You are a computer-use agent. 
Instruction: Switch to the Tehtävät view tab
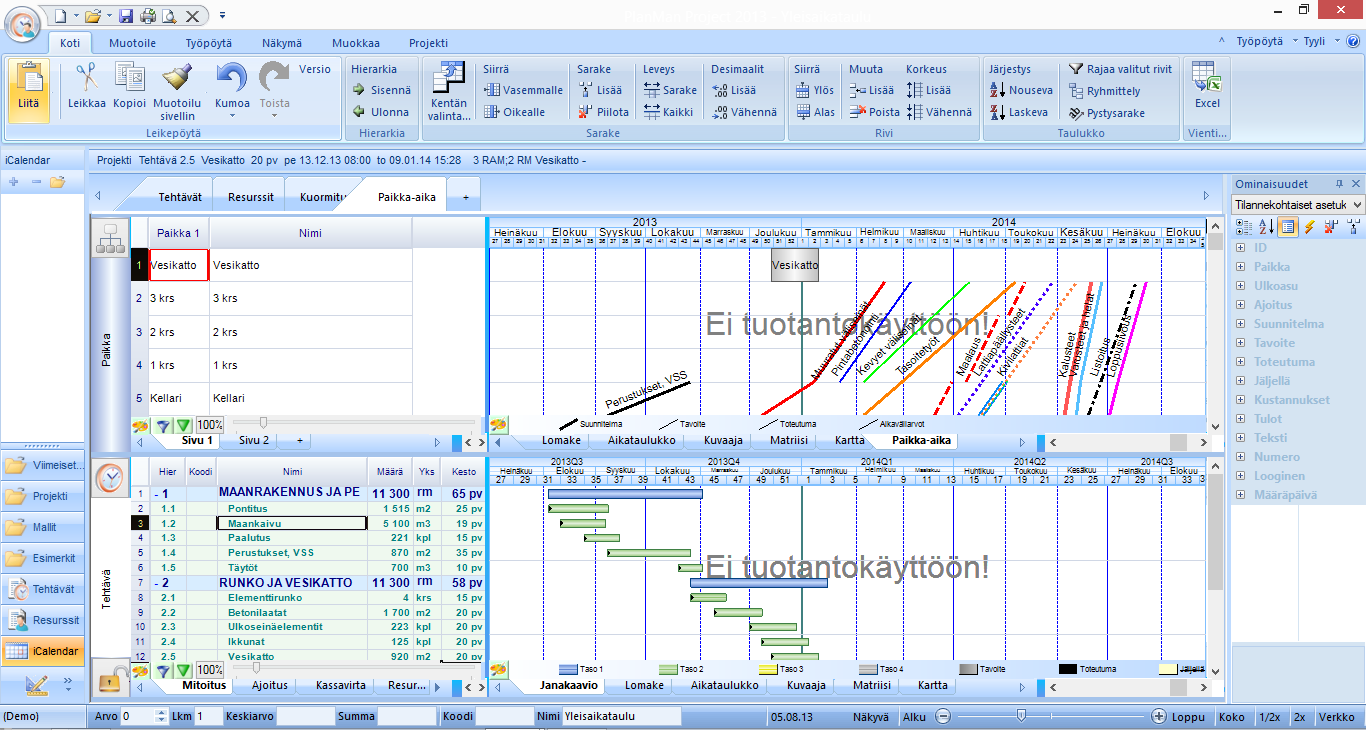180,197
